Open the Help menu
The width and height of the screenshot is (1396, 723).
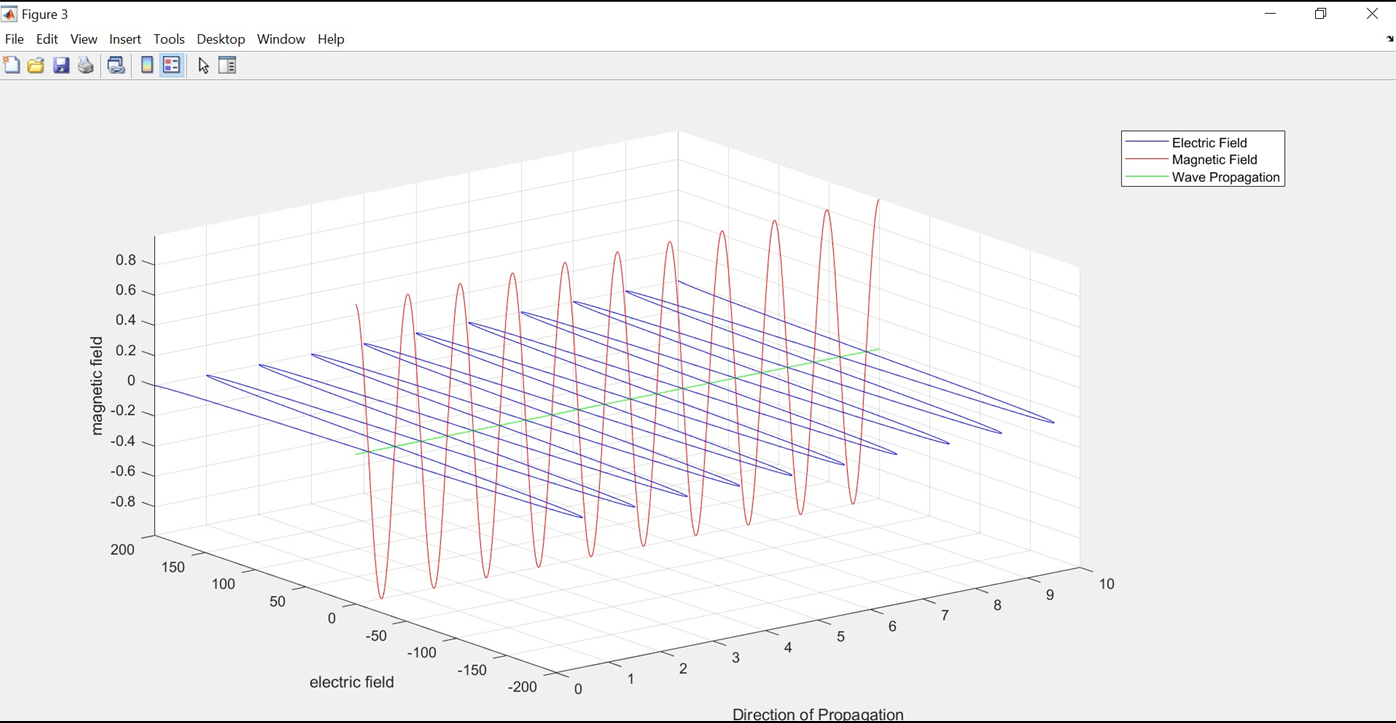pyautogui.click(x=330, y=39)
